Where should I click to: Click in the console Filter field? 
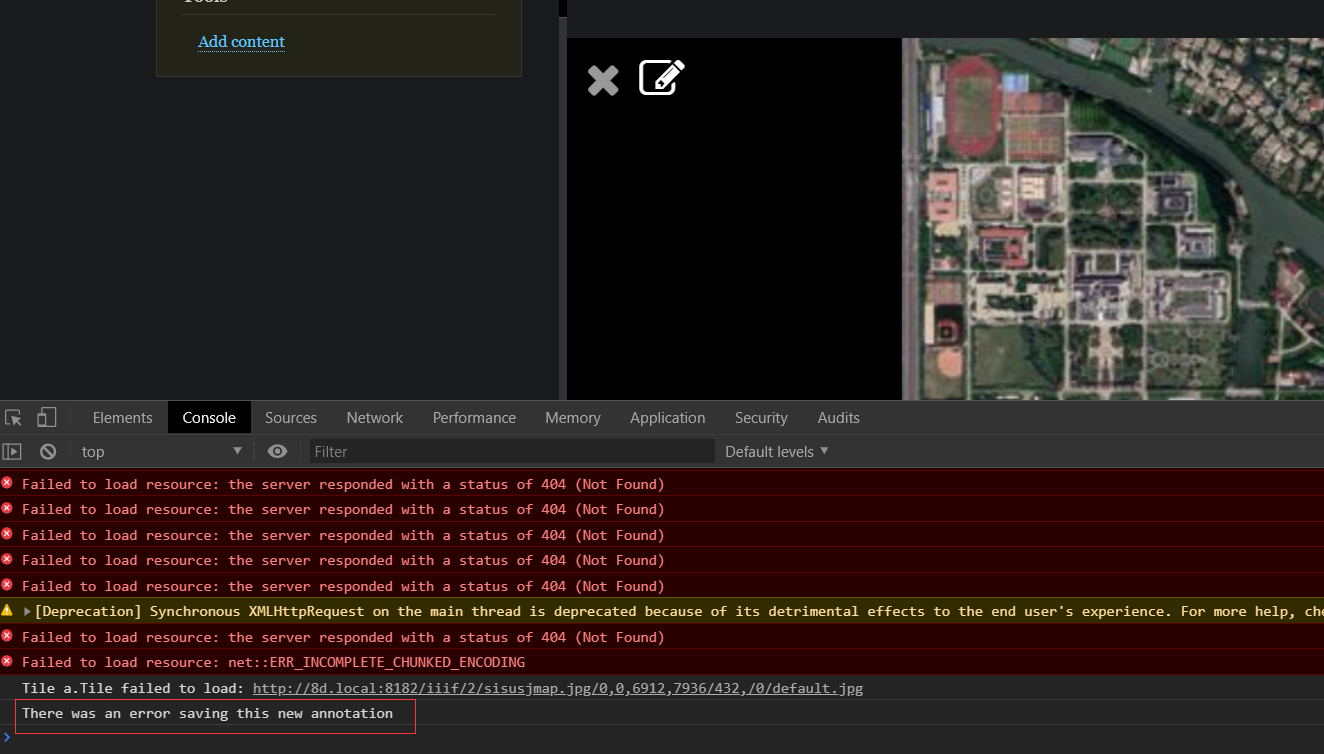click(x=512, y=452)
